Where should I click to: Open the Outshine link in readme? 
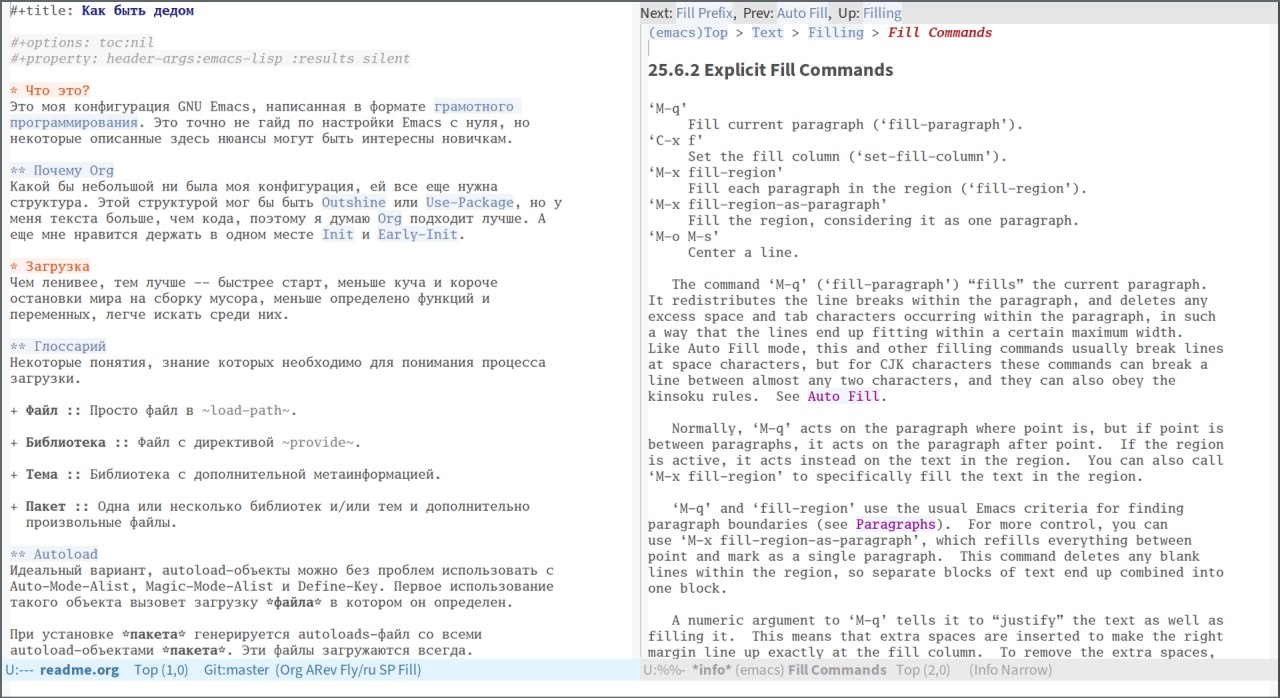pyautogui.click(x=353, y=203)
